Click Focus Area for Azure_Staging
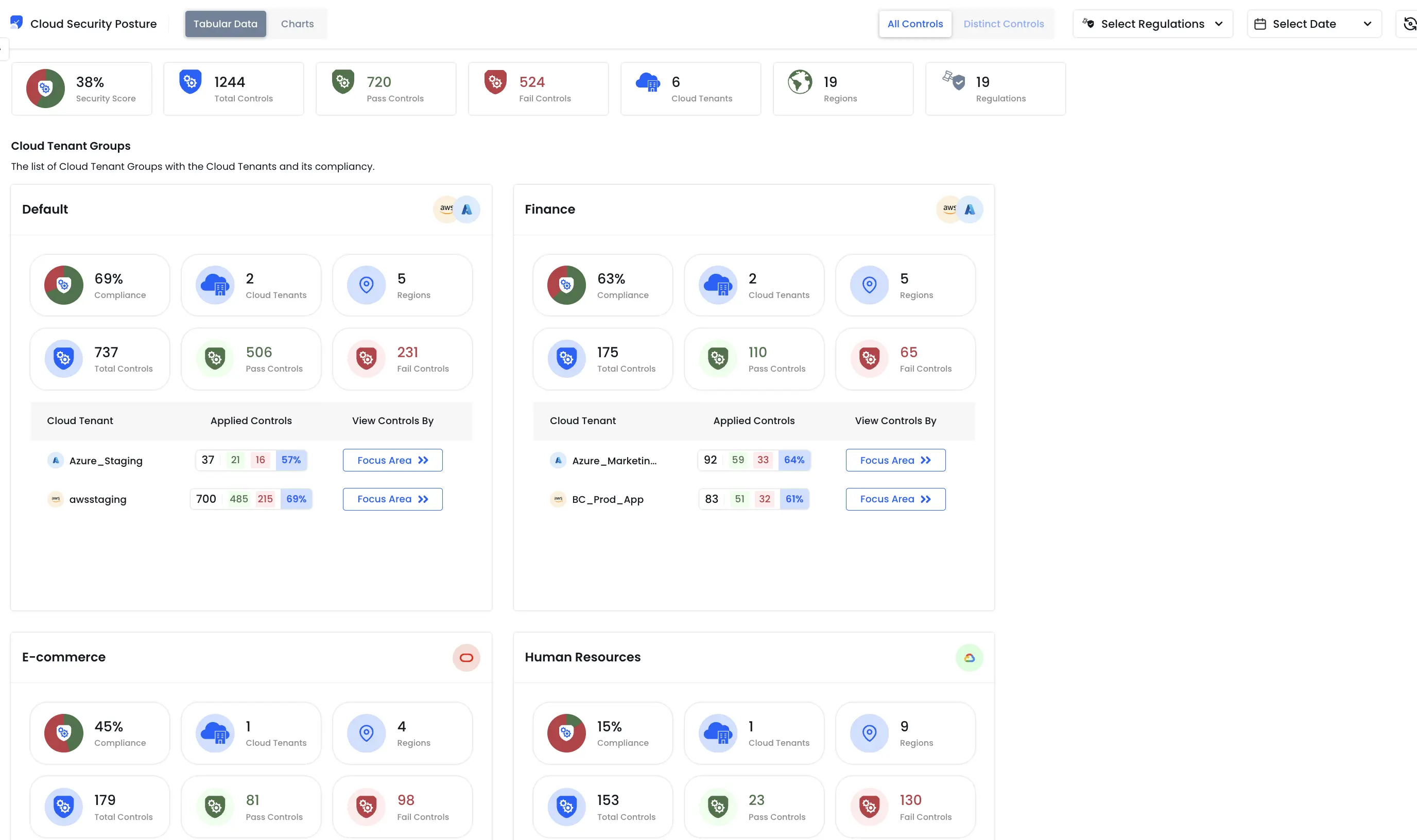 pos(392,460)
